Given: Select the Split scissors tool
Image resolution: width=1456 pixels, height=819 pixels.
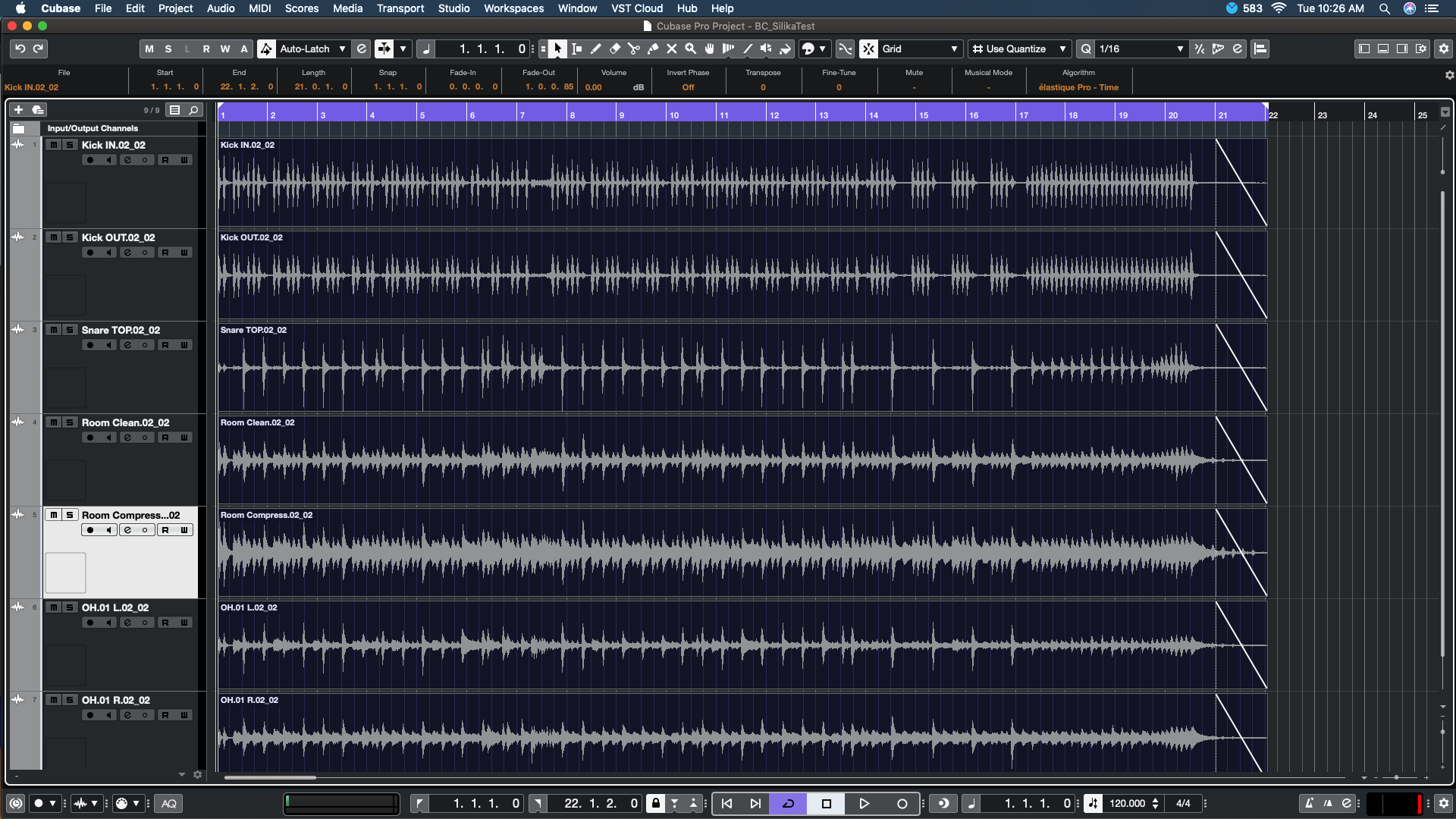Looking at the screenshot, I should click(633, 49).
